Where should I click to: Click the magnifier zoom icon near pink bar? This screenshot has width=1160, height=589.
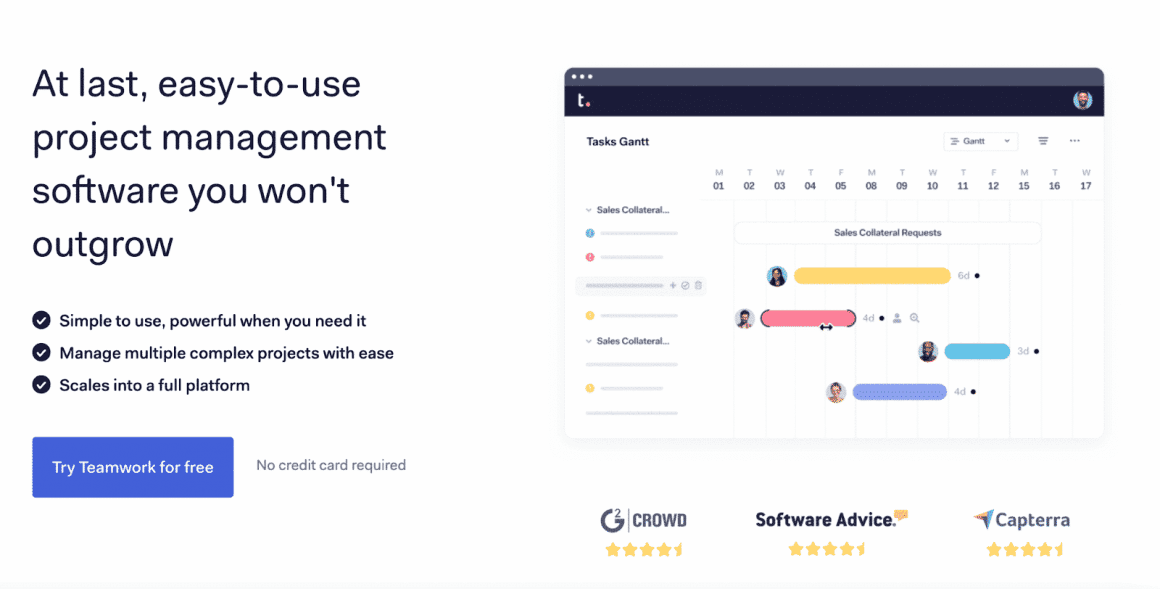pyautogui.click(x=914, y=318)
